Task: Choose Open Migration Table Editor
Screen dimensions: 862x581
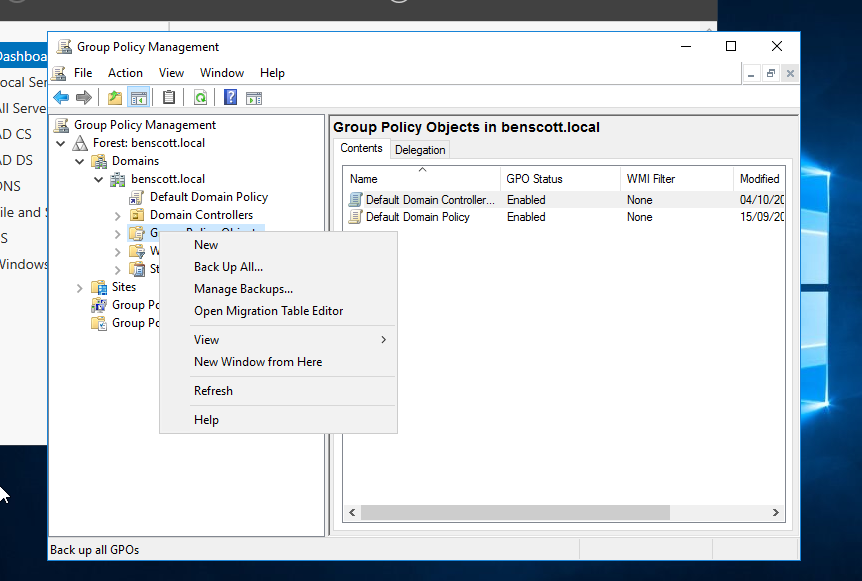Action: pyautogui.click(x=278, y=311)
